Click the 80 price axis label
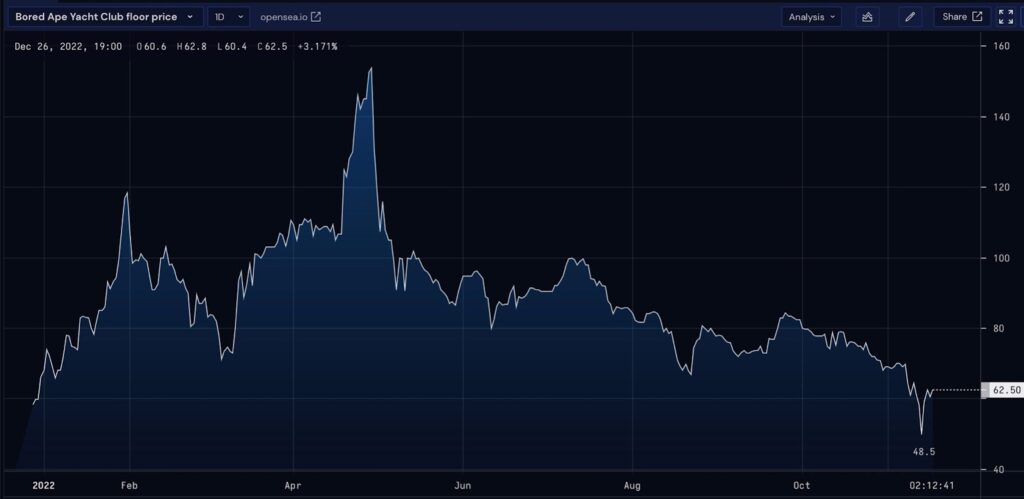Image resolution: width=1024 pixels, height=499 pixels. 997,329
